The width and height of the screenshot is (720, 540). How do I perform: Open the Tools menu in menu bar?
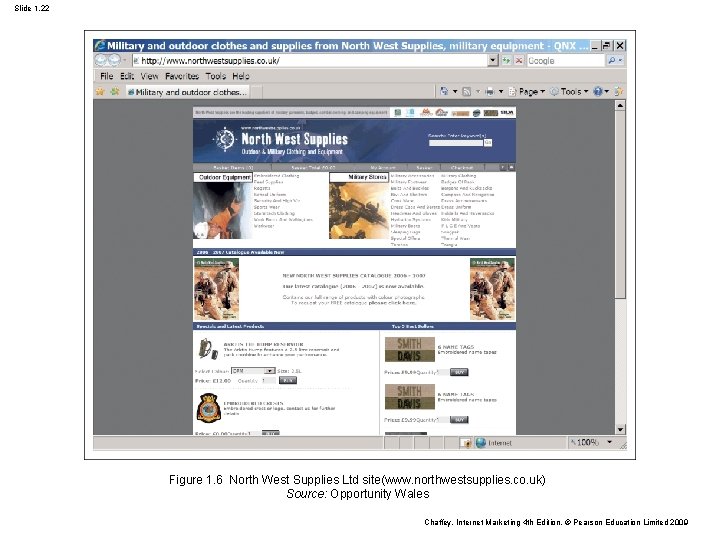pyautogui.click(x=215, y=76)
